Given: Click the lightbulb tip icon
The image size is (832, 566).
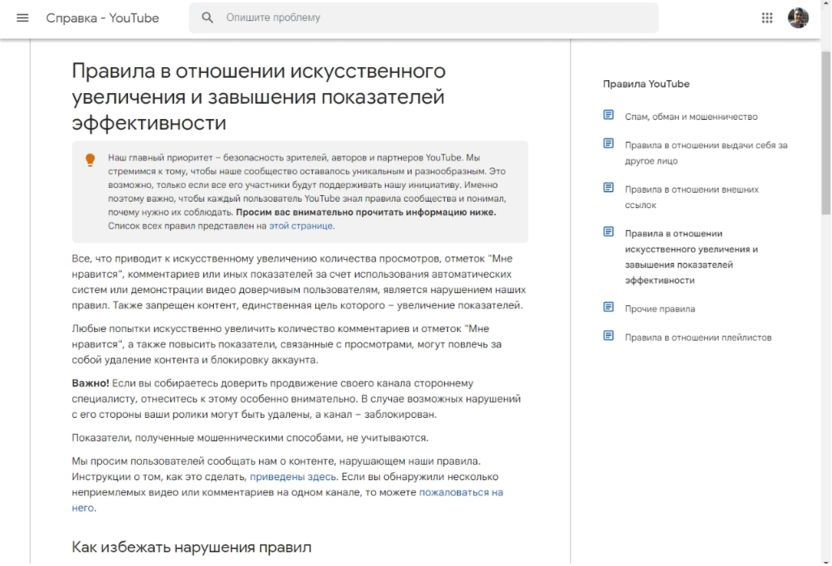Looking at the screenshot, I should 90,160.
